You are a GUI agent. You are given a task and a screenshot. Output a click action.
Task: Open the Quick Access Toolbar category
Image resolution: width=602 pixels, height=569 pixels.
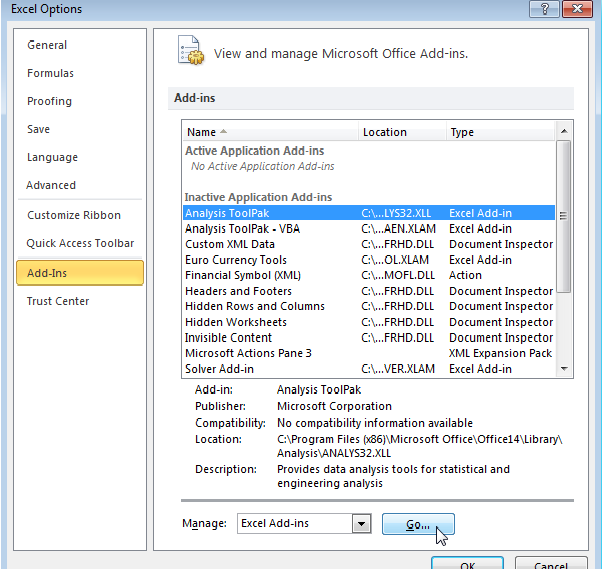(80, 243)
